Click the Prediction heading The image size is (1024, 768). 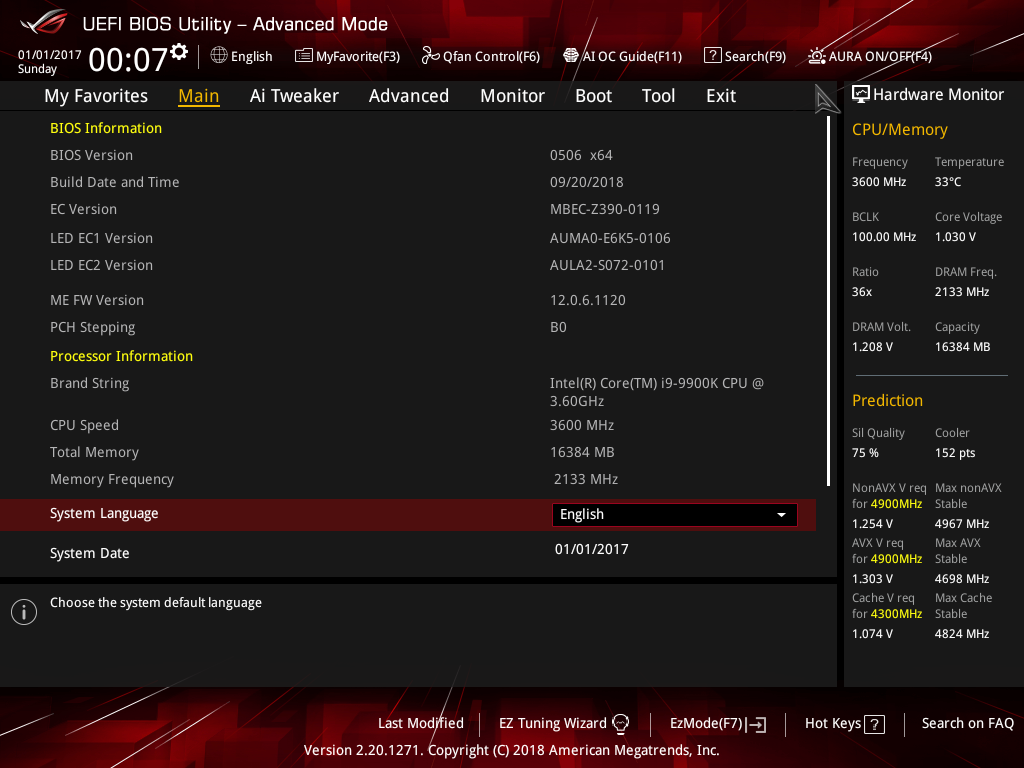[x=887, y=400]
